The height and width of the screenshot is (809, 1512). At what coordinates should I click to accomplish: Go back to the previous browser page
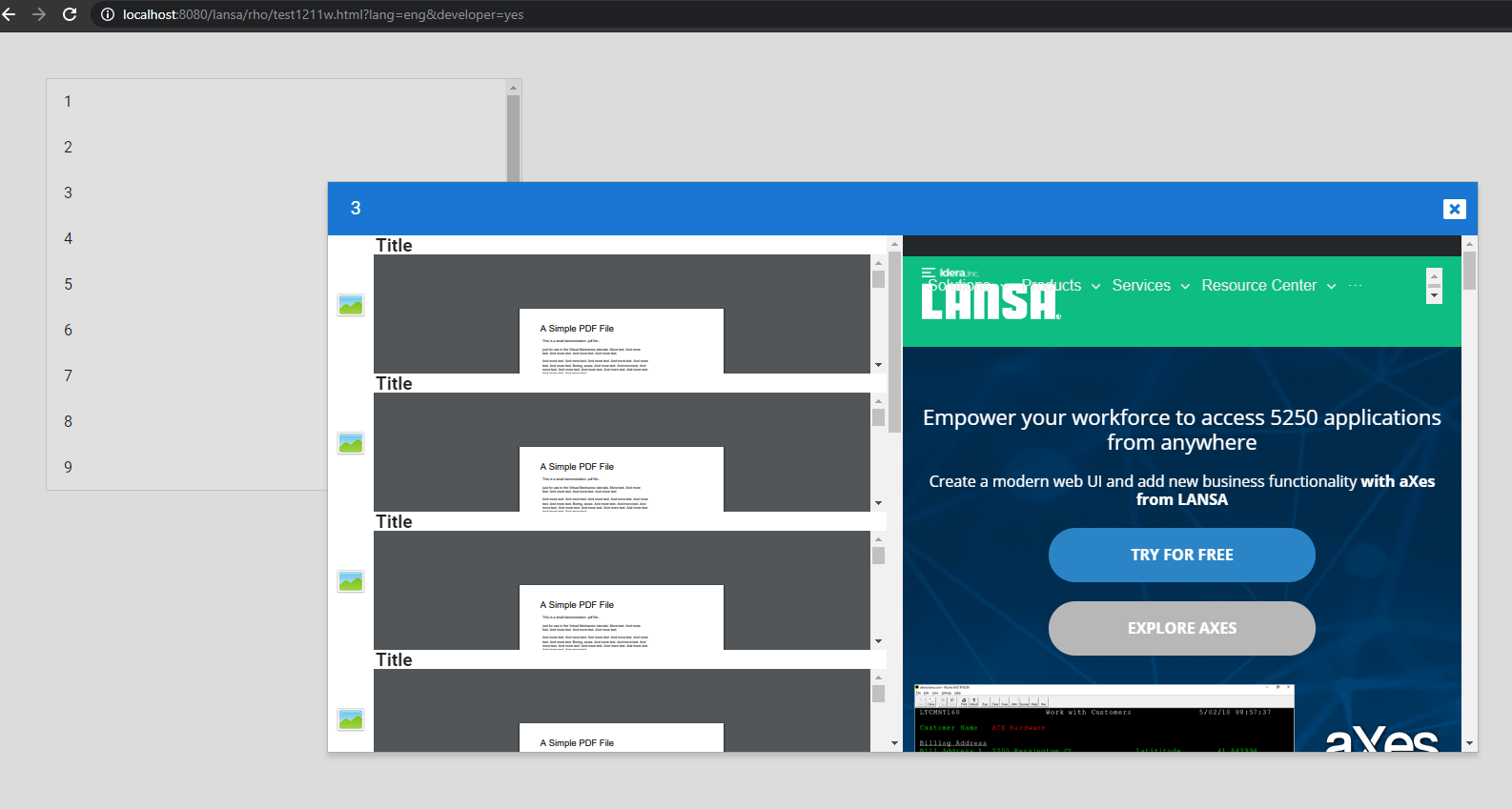click(10, 14)
